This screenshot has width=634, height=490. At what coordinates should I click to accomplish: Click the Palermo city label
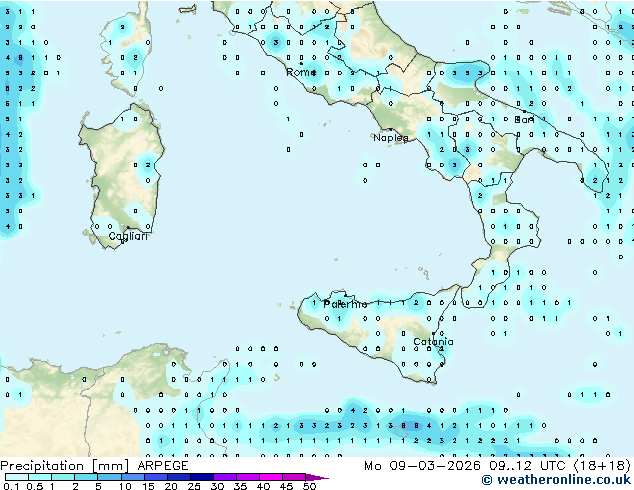tap(345, 304)
